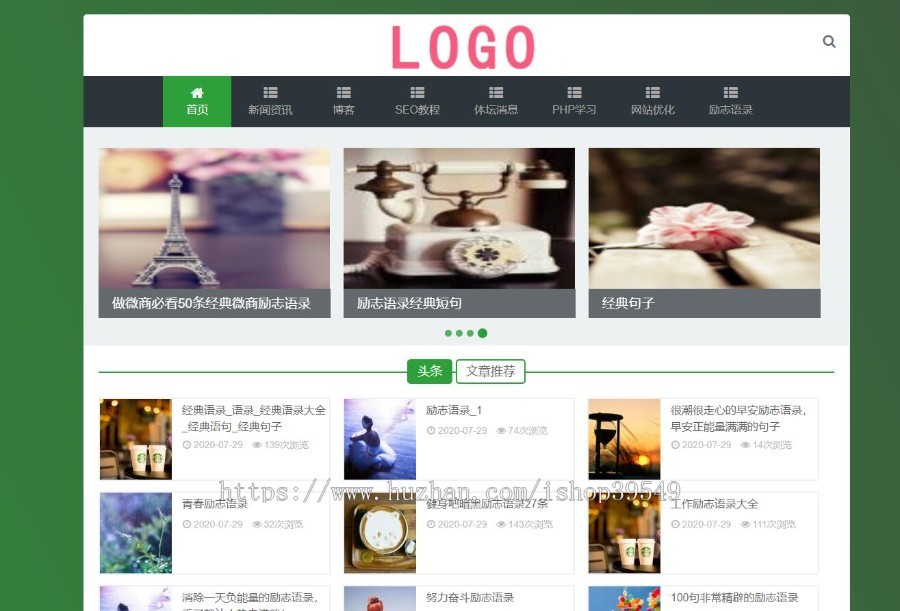The height and width of the screenshot is (611, 900).
Task: Select the fourth active carousel dot
Action: coord(482,333)
